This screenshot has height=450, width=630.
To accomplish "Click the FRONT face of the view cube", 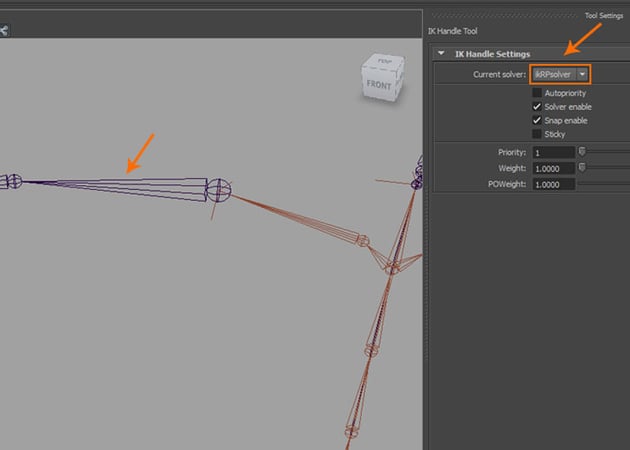I will pos(379,85).
